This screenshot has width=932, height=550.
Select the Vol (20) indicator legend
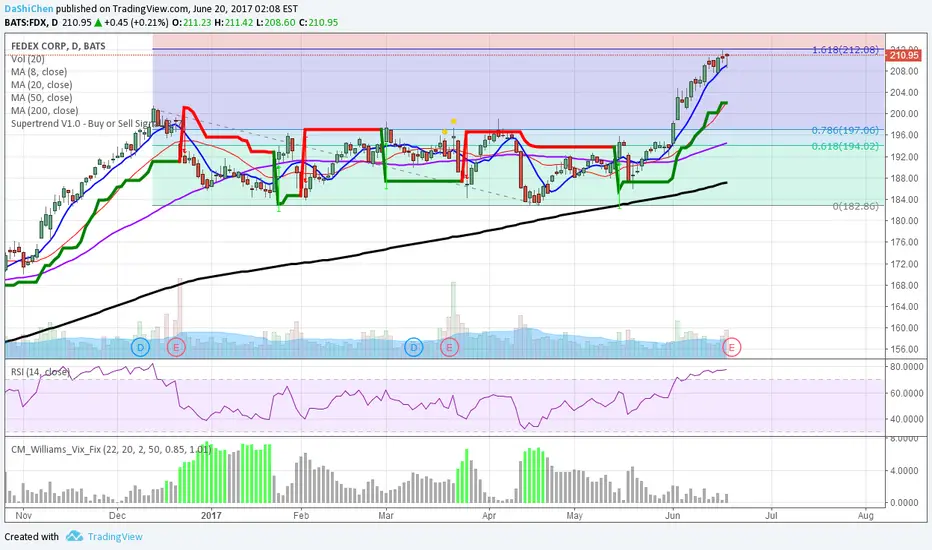pos(27,59)
